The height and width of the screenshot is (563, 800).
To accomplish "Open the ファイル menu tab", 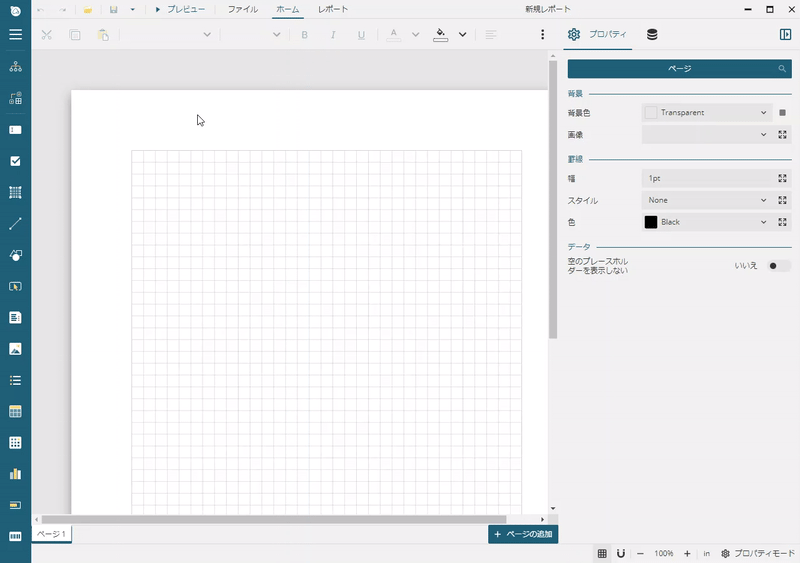I will point(243,9).
